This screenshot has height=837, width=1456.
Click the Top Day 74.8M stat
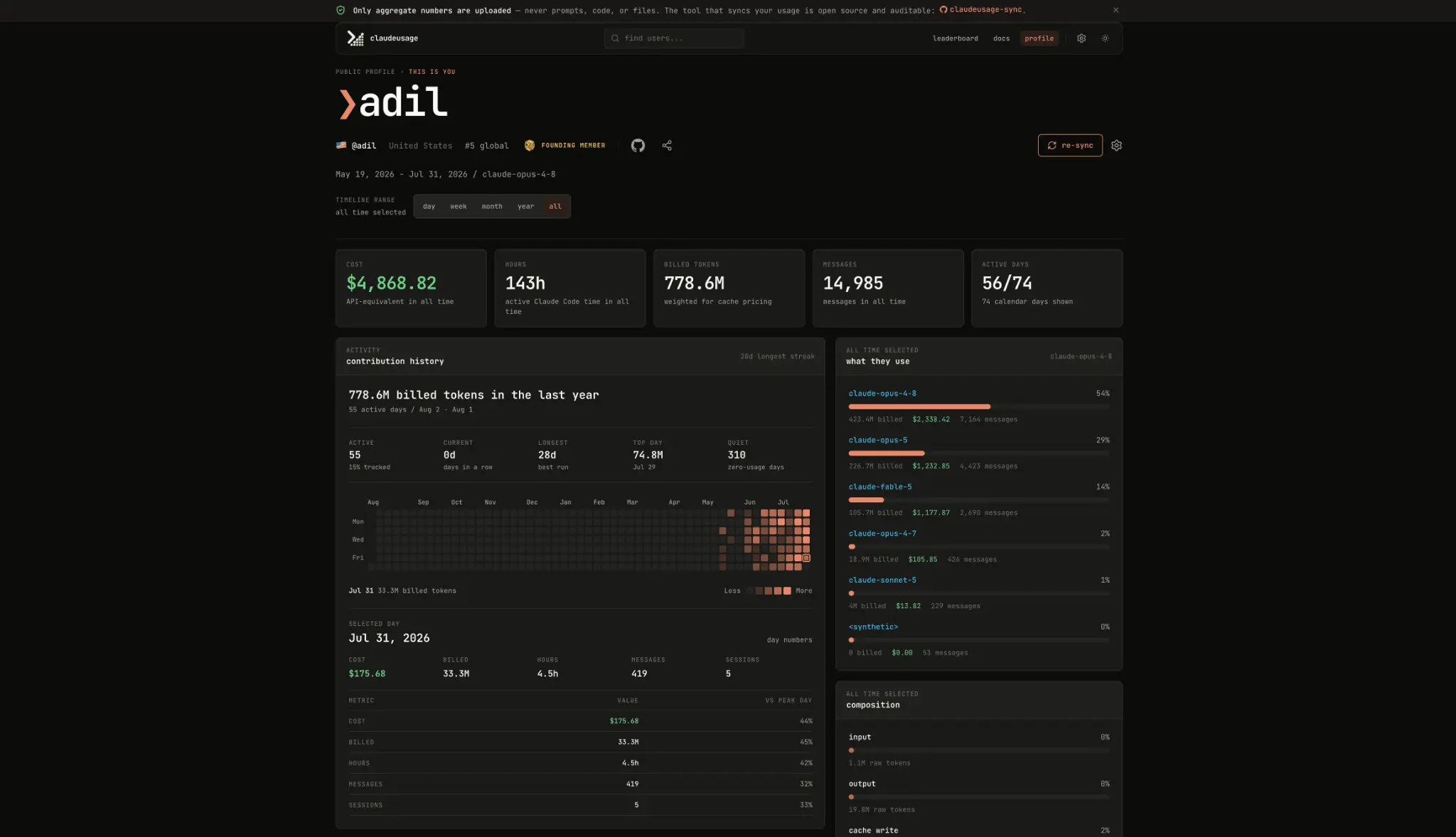click(x=648, y=455)
